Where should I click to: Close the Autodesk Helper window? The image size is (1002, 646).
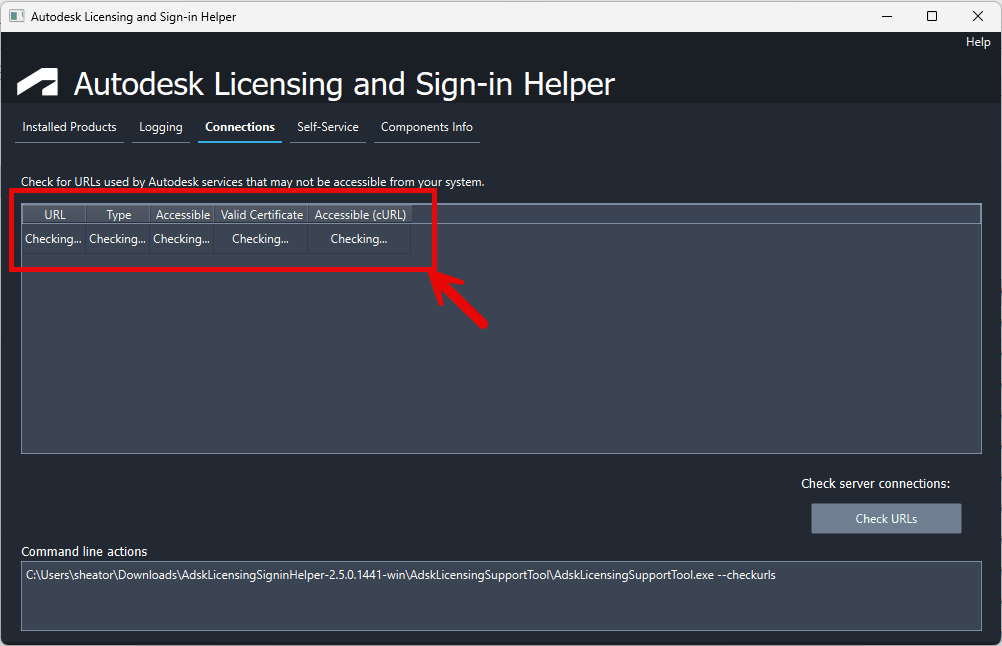click(978, 17)
